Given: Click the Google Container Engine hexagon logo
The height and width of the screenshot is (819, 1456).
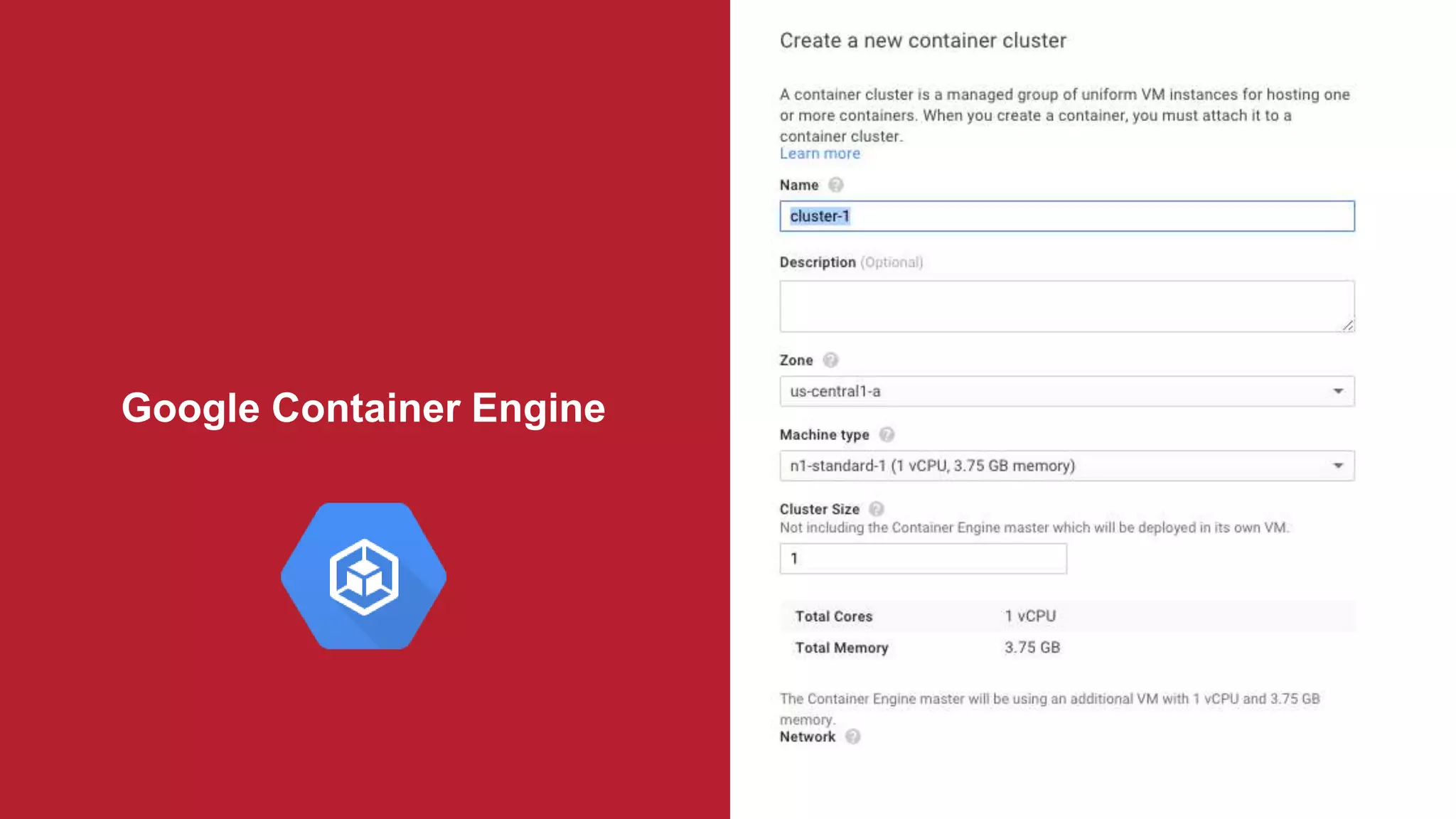Looking at the screenshot, I should coord(363,576).
